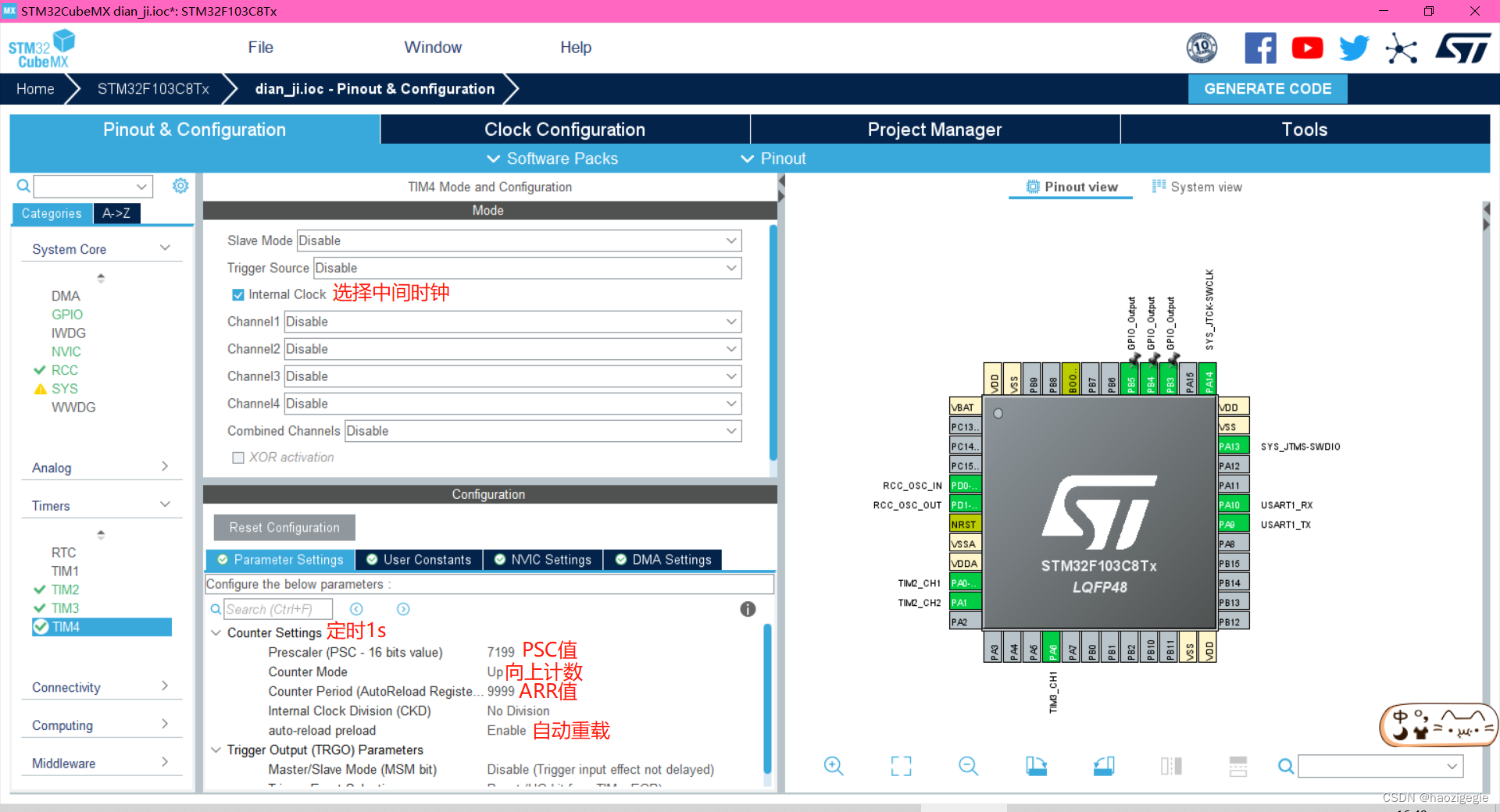Open the YouTube link icon
Screen dimensions: 1500x812
pos(1307,48)
